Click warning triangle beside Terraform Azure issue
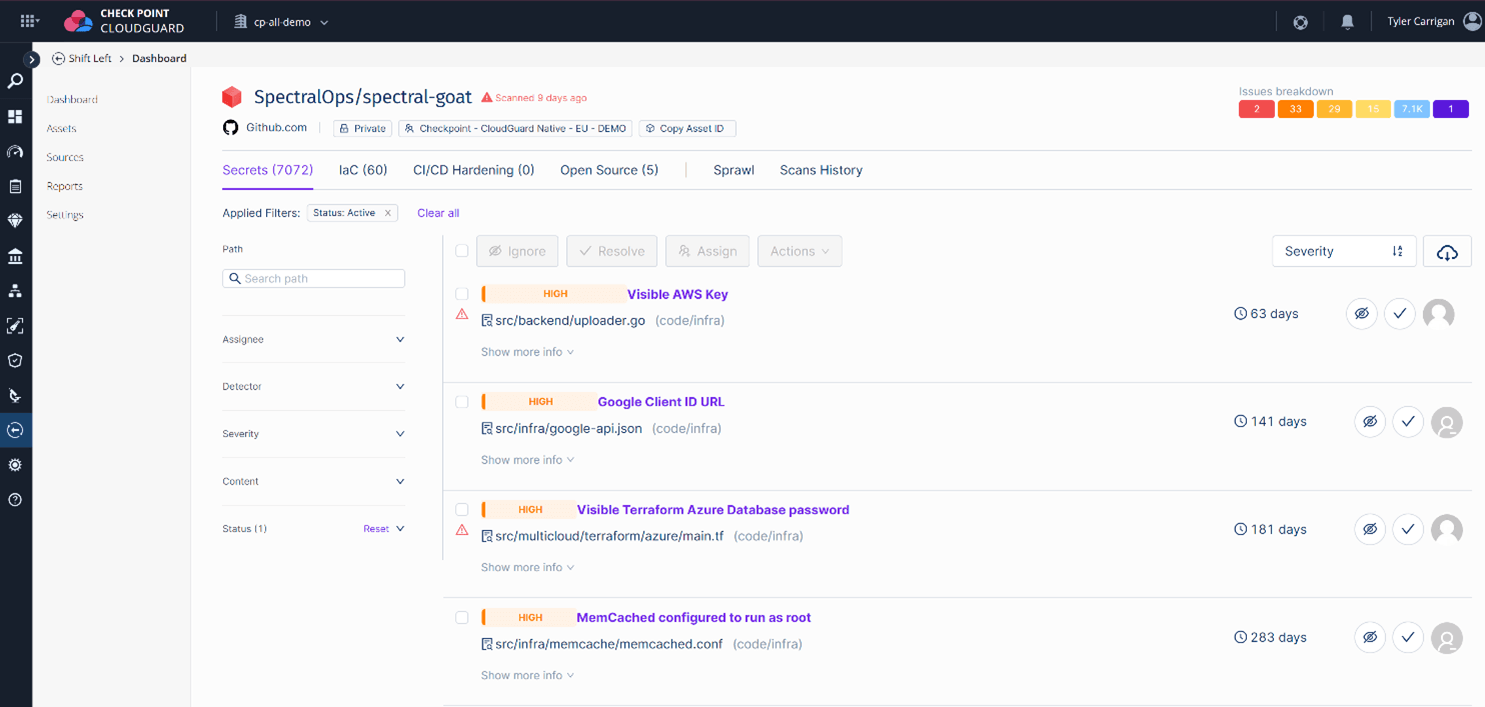Screen dimensions: 1485x707 [x=462, y=530]
